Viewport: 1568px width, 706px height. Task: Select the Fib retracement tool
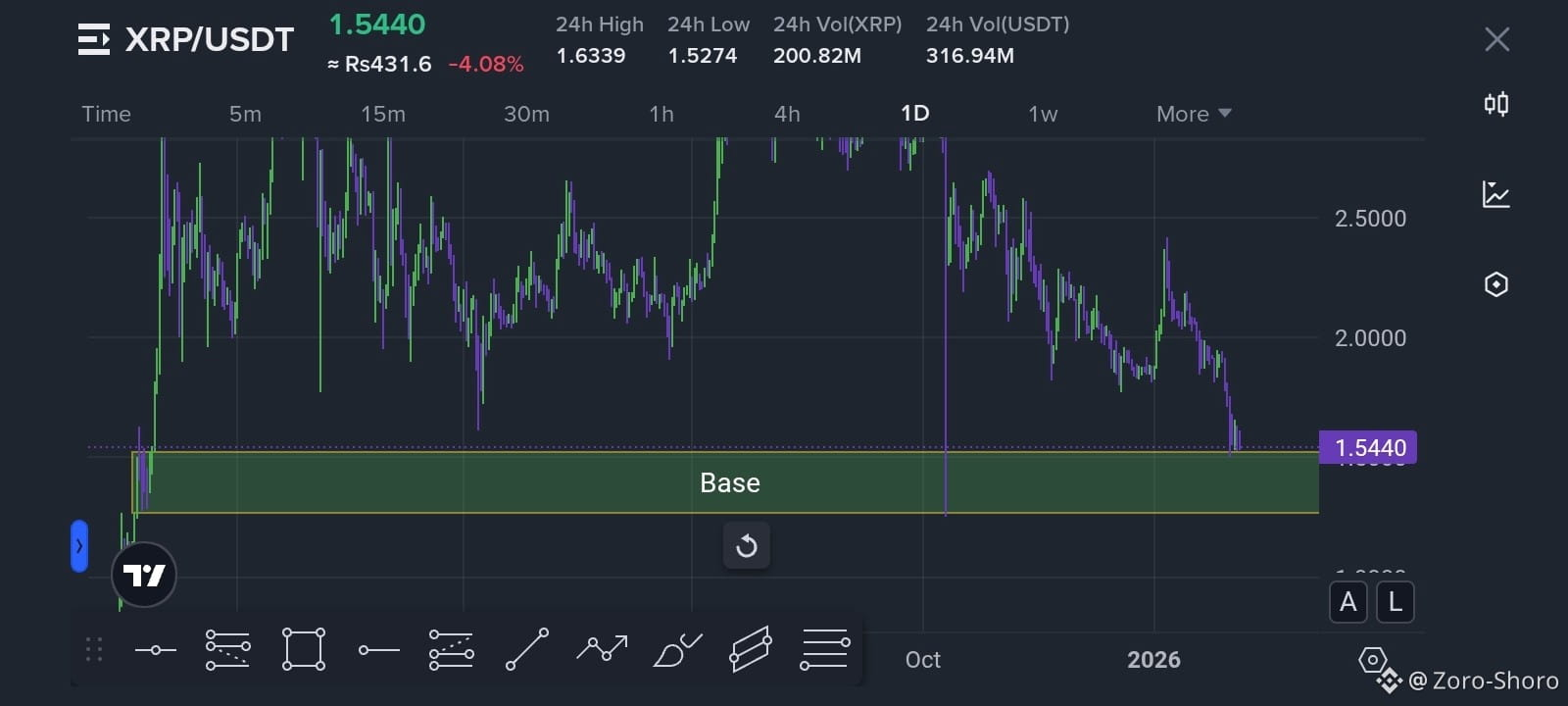(227, 649)
